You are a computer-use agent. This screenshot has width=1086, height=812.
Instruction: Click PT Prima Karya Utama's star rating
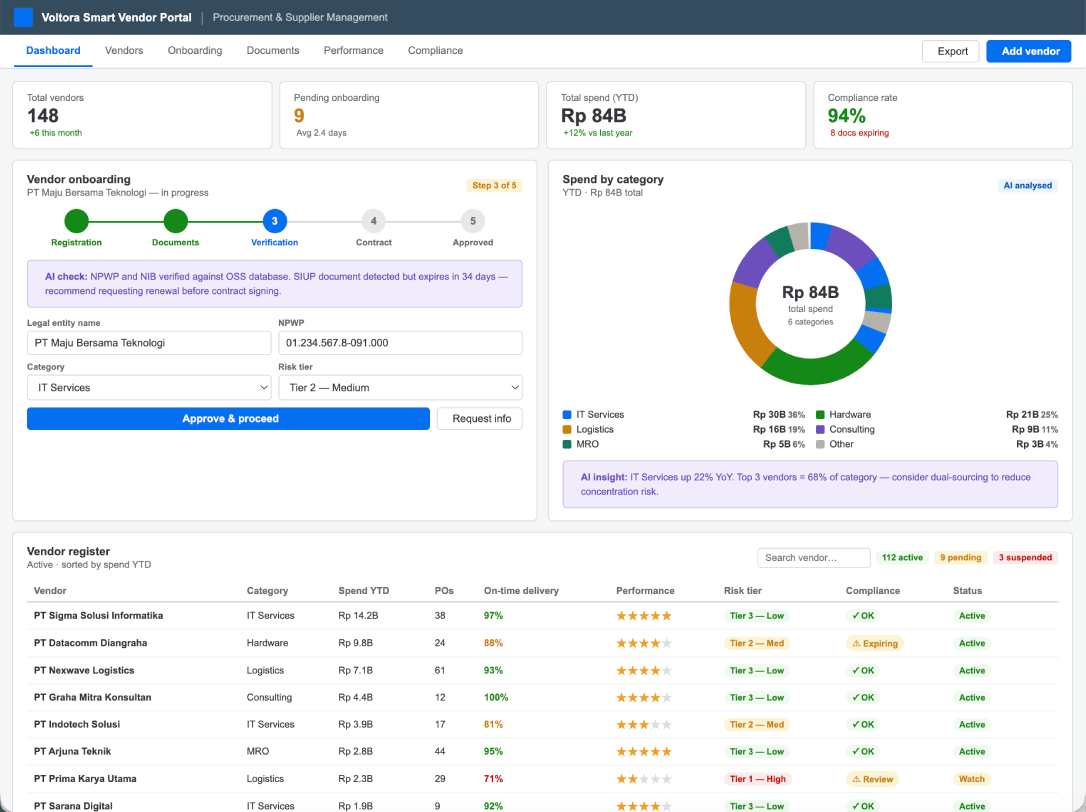643,779
